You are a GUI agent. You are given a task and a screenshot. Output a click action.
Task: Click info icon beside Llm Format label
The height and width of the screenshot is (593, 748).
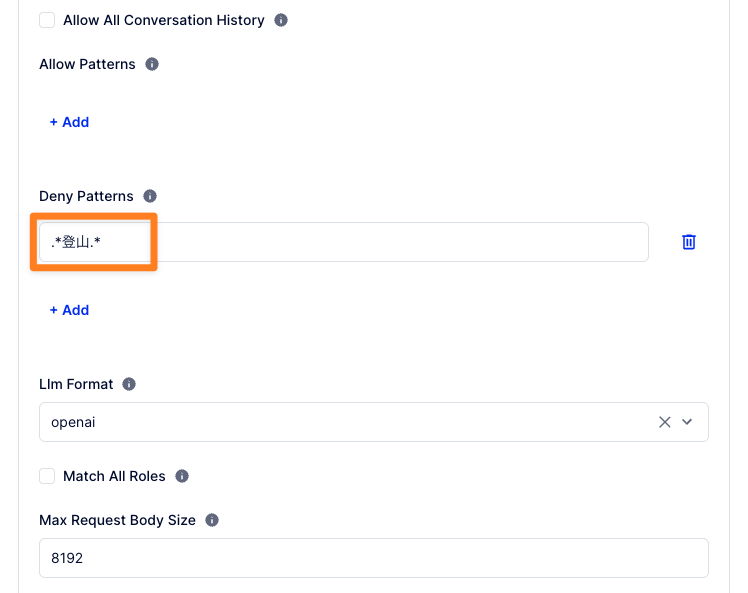tap(129, 384)
